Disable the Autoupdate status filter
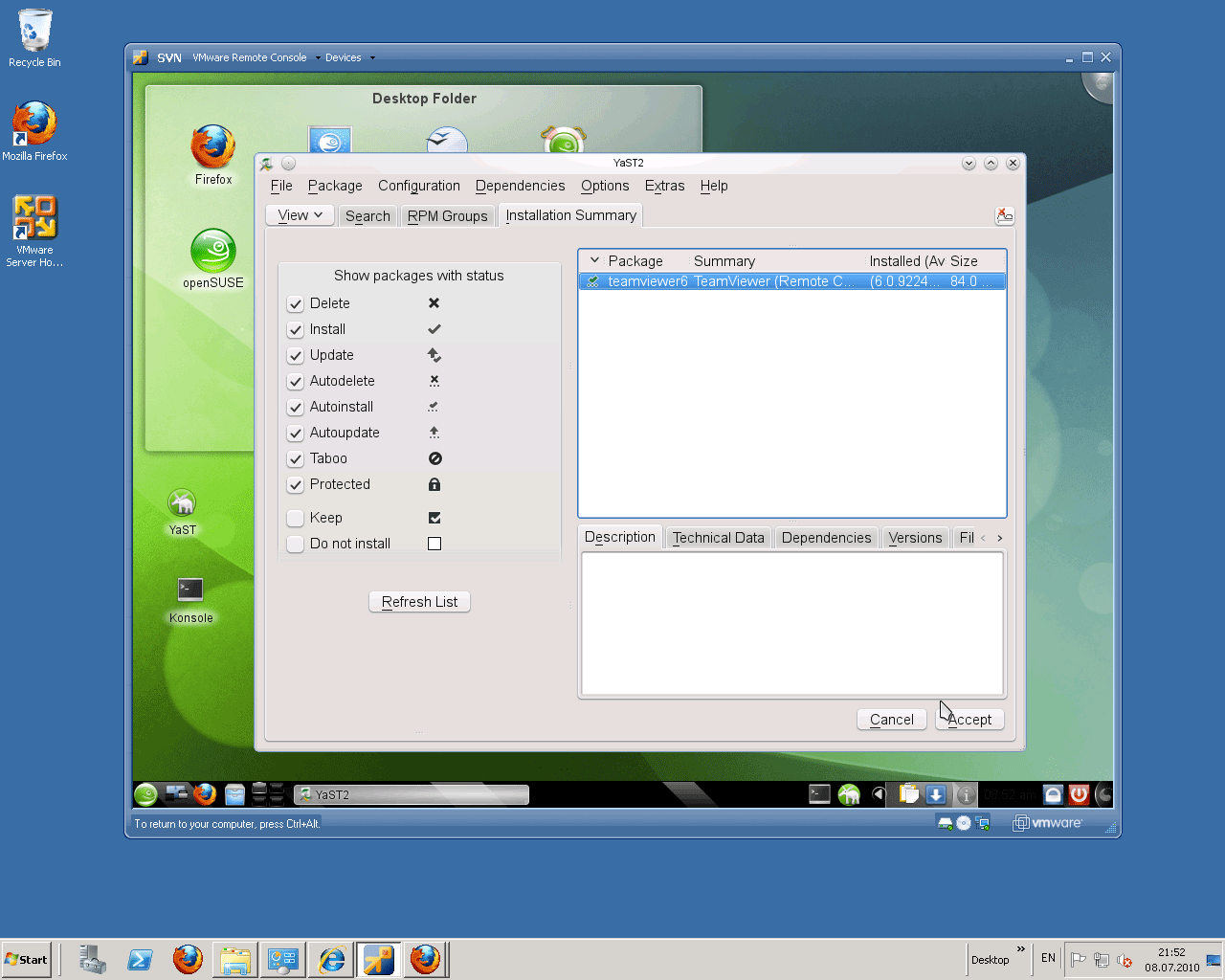 tap(296, 434)
